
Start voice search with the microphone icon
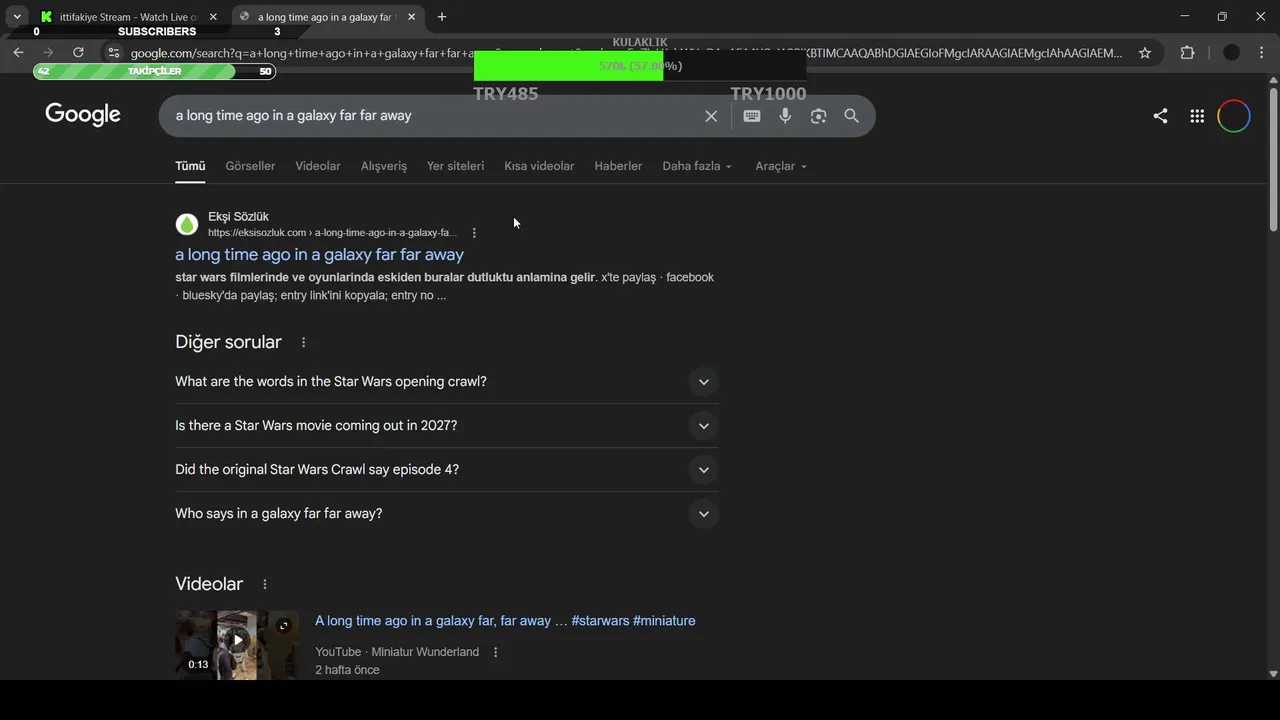785,116
